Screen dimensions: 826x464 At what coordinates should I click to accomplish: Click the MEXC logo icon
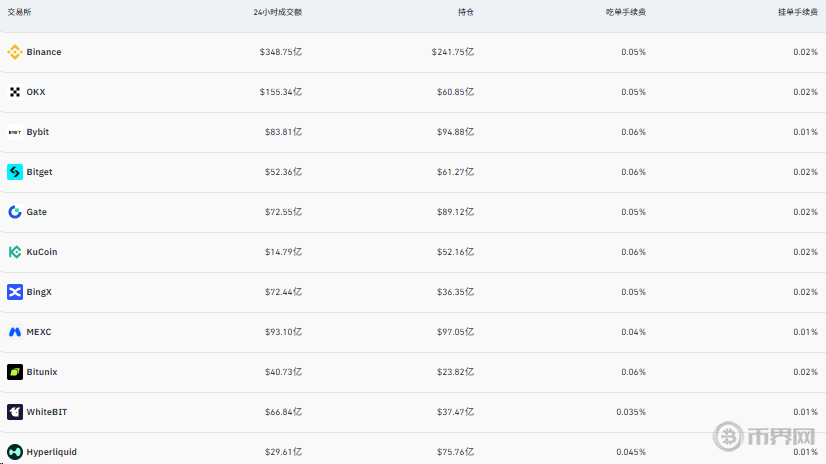click(15, 332)
